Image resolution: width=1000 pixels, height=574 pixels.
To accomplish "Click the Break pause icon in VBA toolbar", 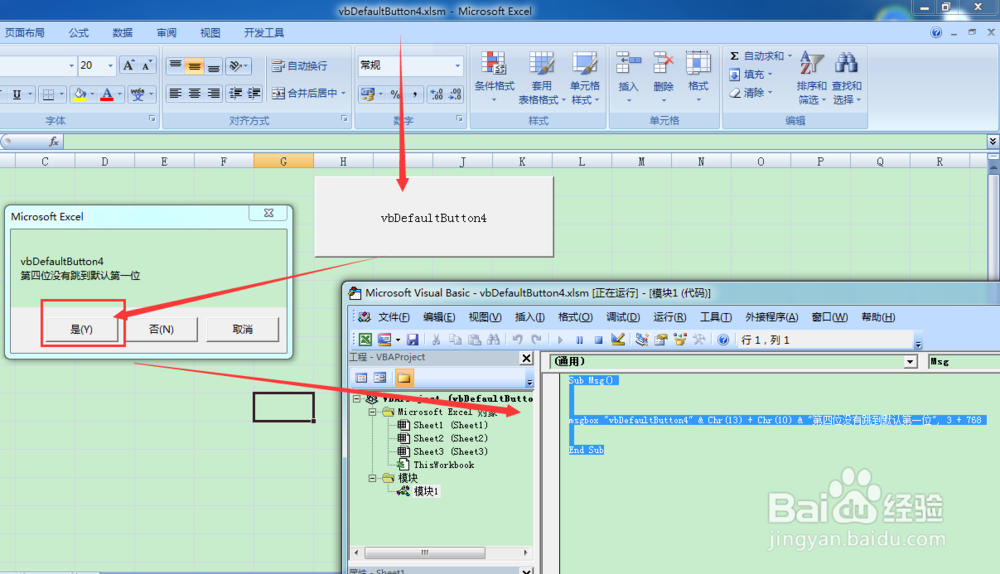I will [x=579, y=340].
